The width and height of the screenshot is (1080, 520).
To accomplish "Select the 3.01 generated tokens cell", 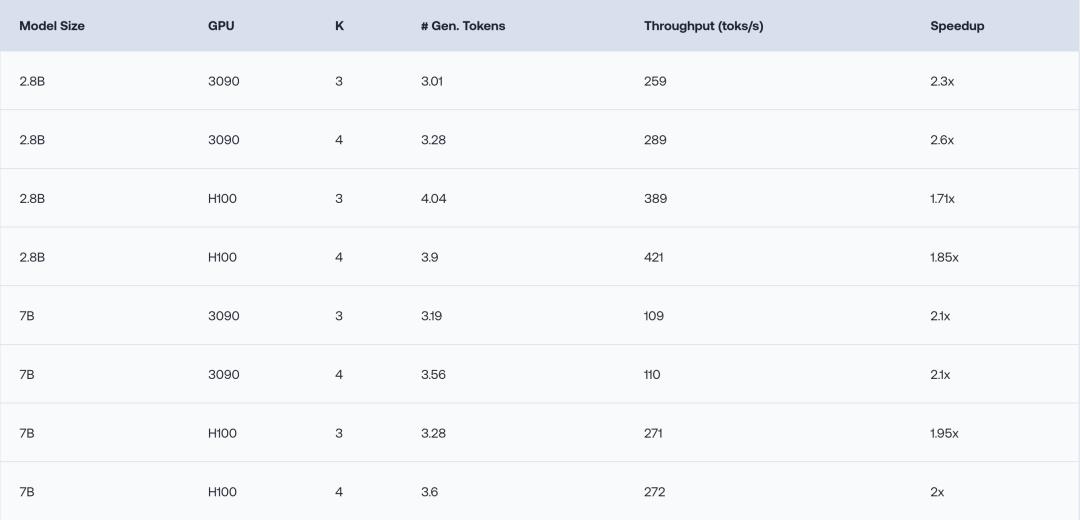I will pos(432,81).
